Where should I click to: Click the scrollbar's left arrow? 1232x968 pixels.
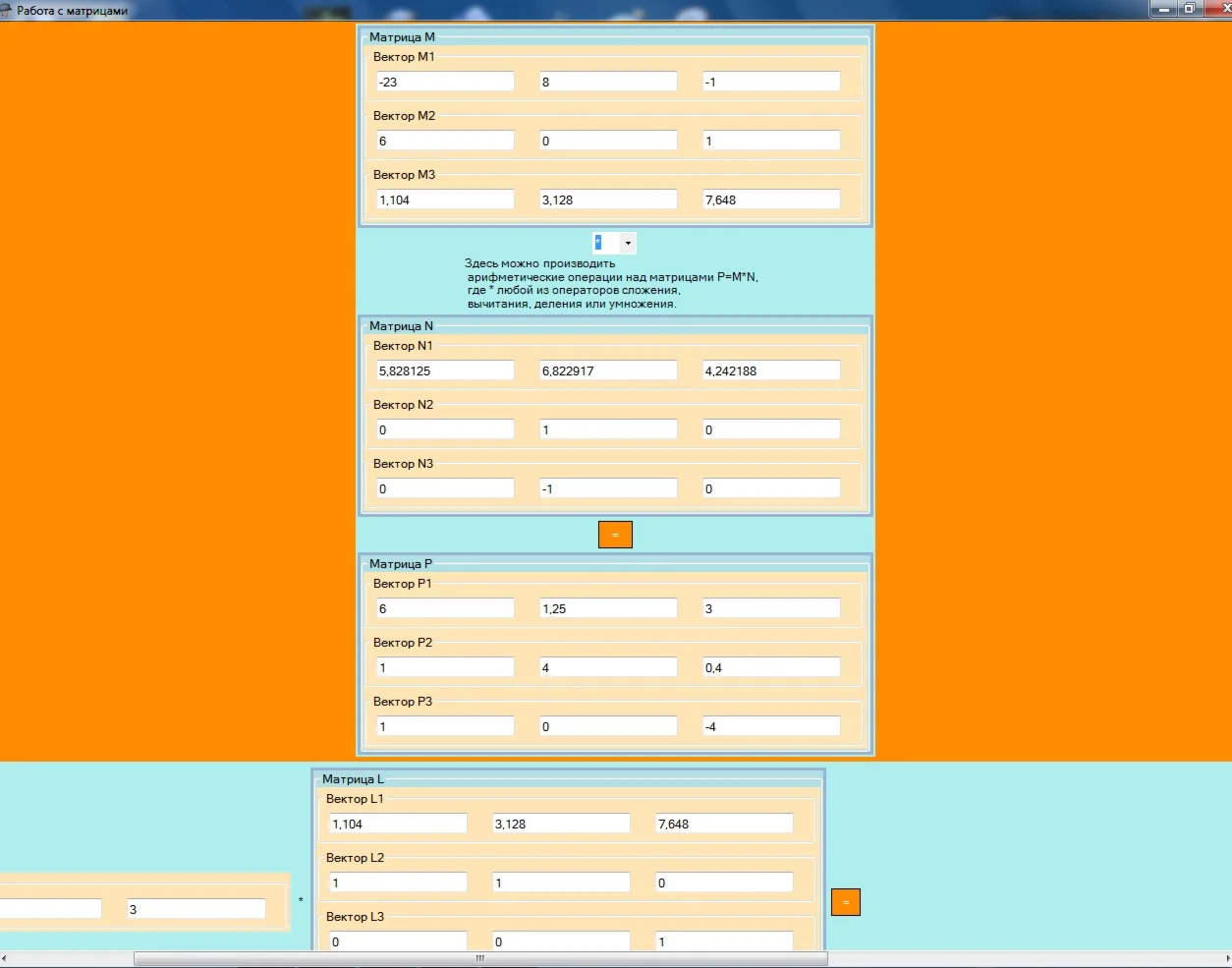5,958
